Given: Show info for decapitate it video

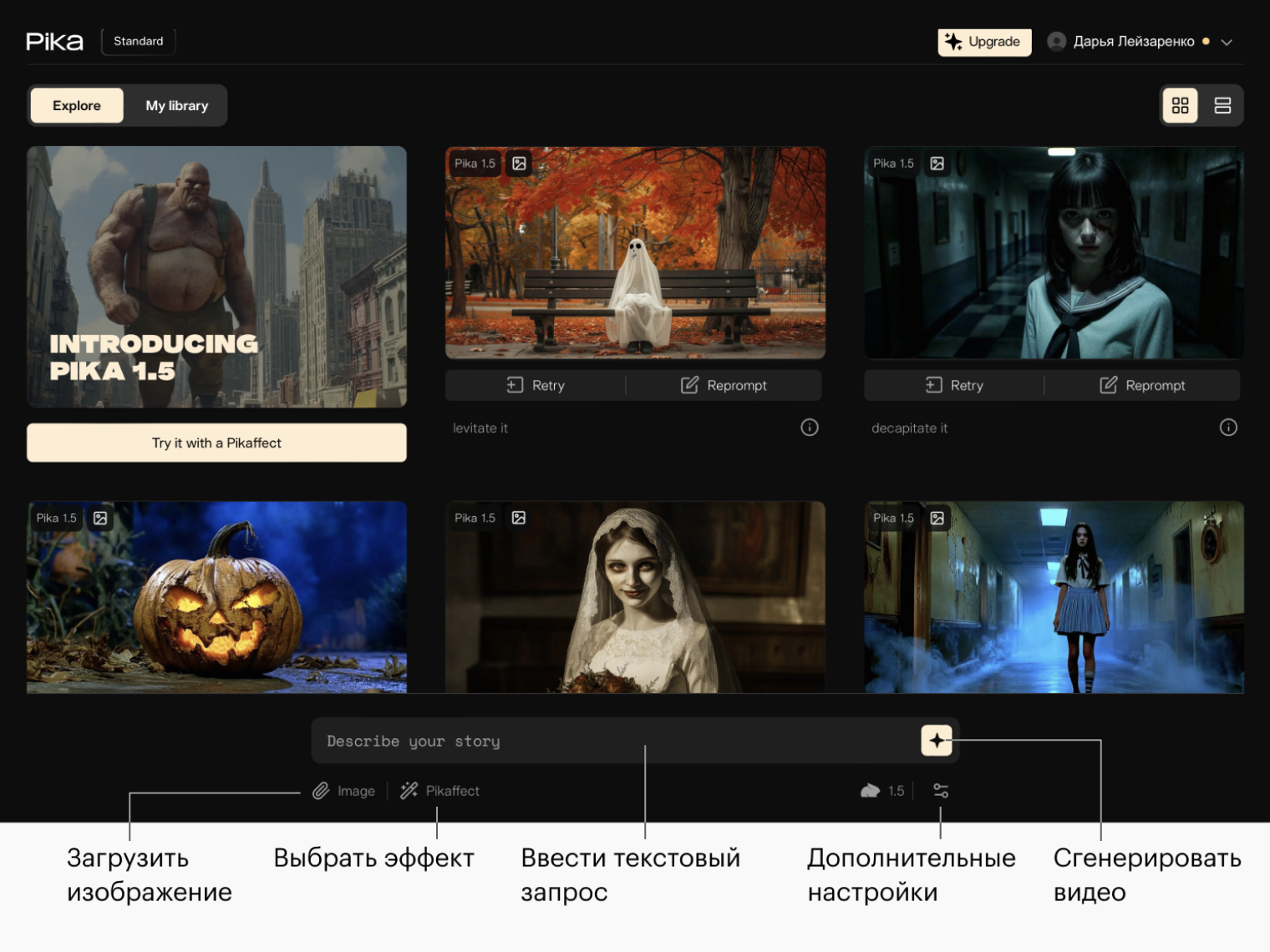Looking at the screenshot, I should 1228,428.
